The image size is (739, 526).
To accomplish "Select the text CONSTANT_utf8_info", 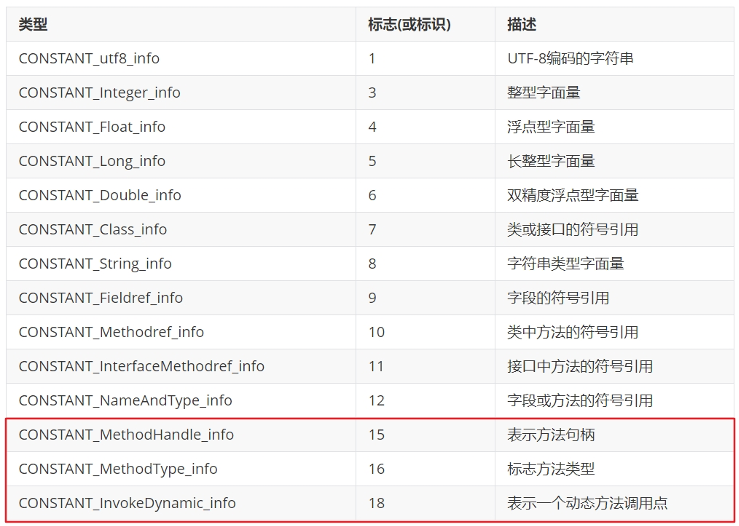I will [89, 58].
